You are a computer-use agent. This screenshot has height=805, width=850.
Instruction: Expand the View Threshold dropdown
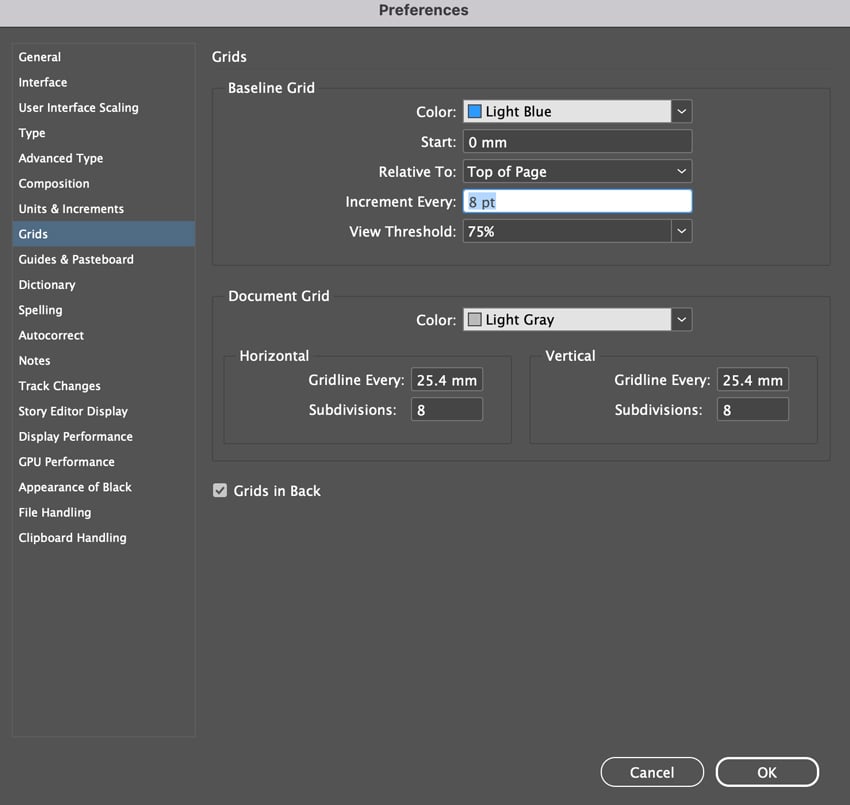[x=681, y=231]
